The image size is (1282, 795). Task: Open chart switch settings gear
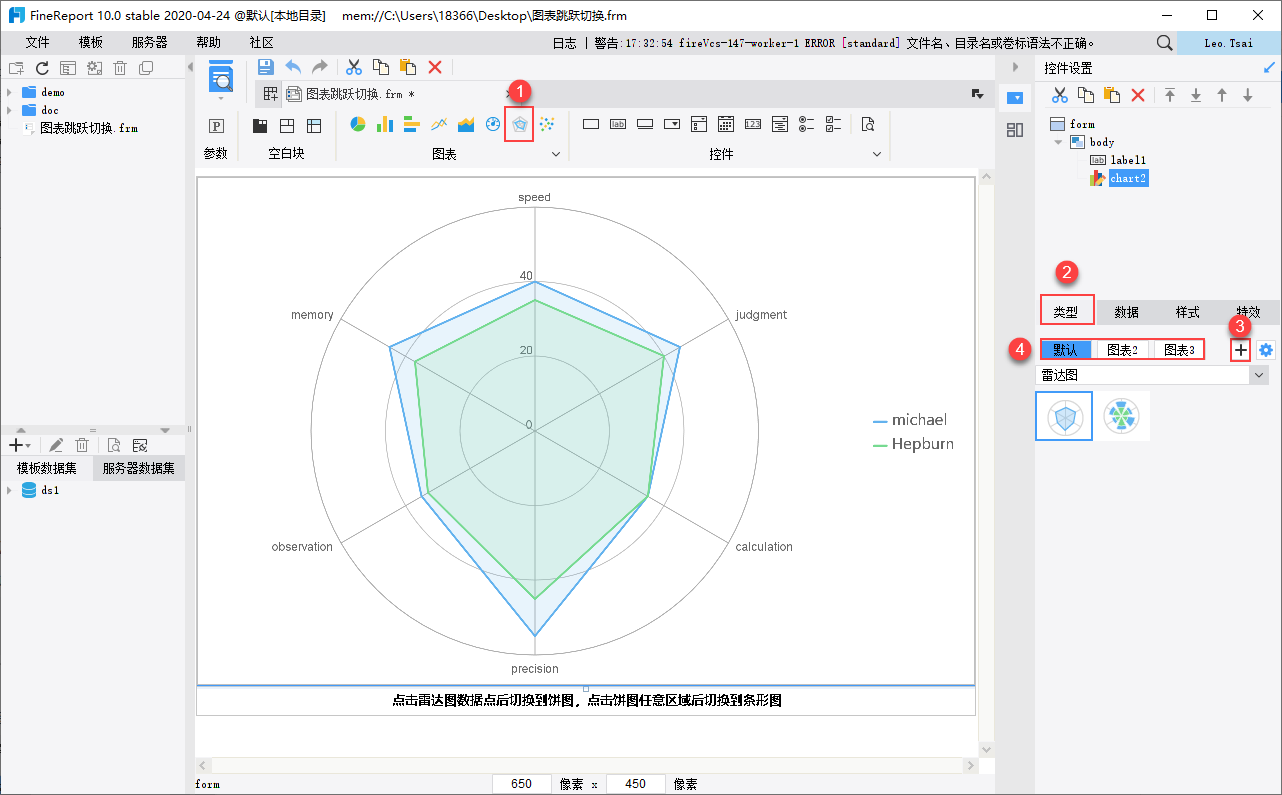(x=1266, y=350)
